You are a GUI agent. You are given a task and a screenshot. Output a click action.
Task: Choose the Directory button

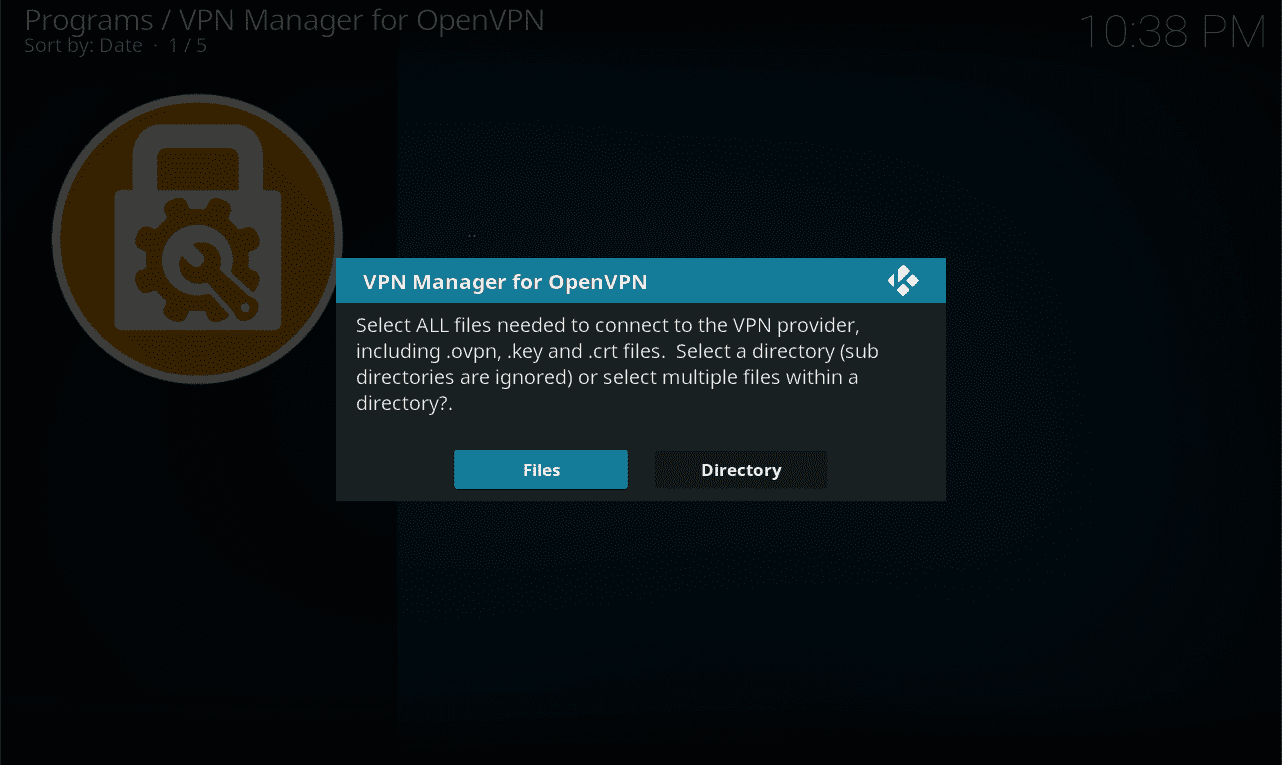tap(740, 470)
